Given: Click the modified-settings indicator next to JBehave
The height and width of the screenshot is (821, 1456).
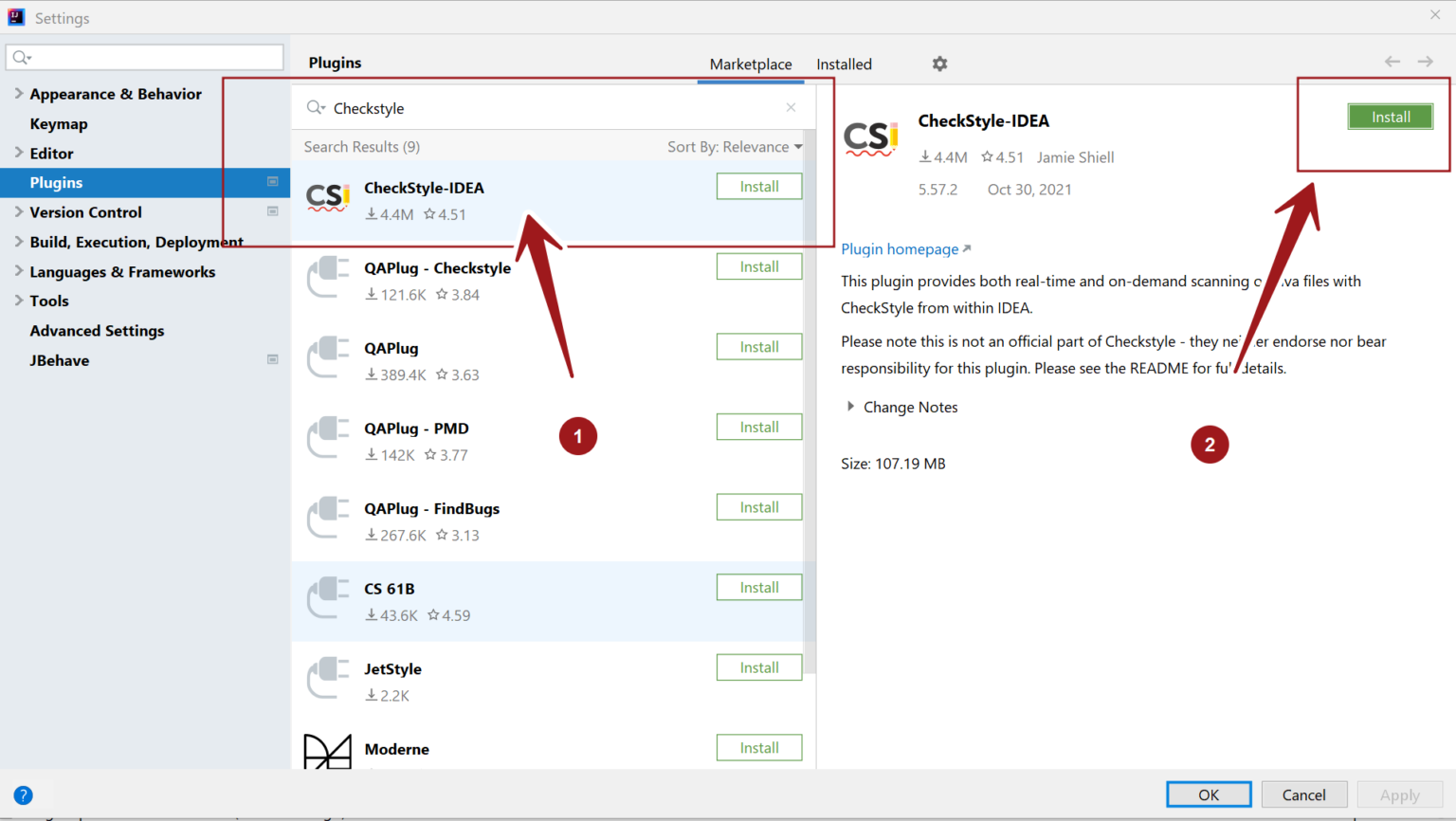Looking at the screenshot, I should point(272,360).
